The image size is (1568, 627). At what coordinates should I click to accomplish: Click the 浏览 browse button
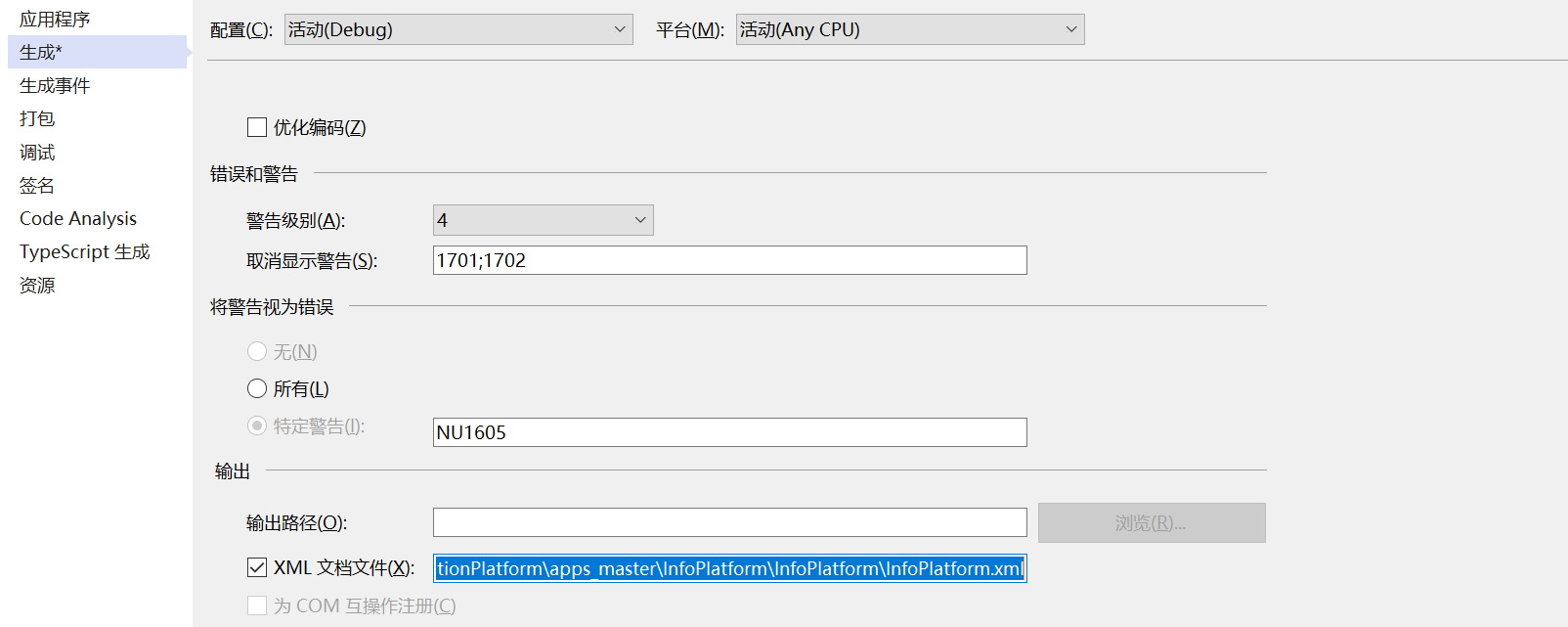pos(1151,523)
